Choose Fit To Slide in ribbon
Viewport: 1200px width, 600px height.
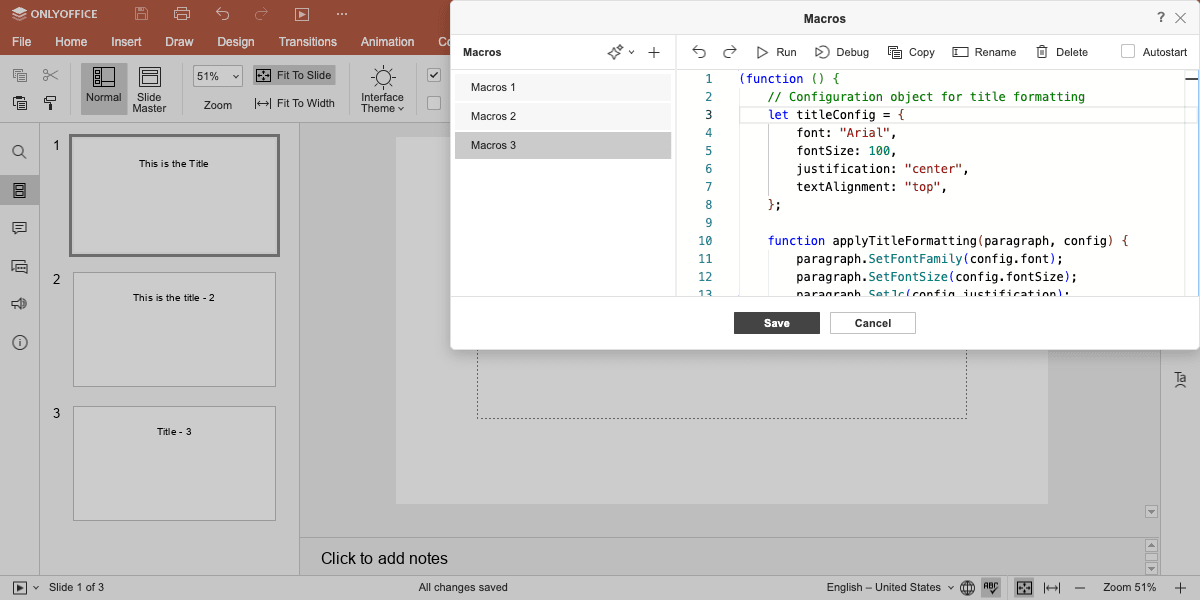293,76
